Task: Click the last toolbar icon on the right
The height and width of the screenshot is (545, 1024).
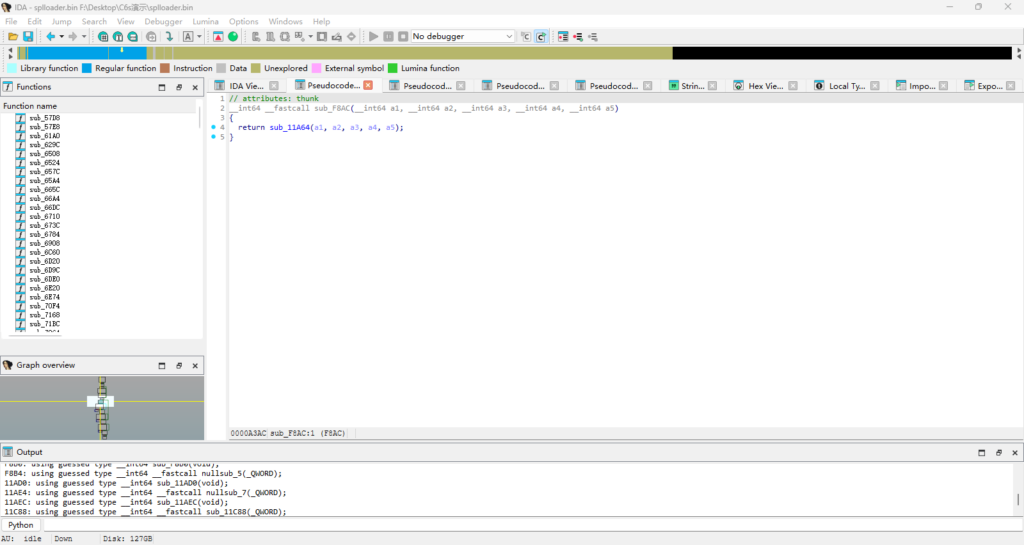Action: pyautogui.click(x=593, y=37)
